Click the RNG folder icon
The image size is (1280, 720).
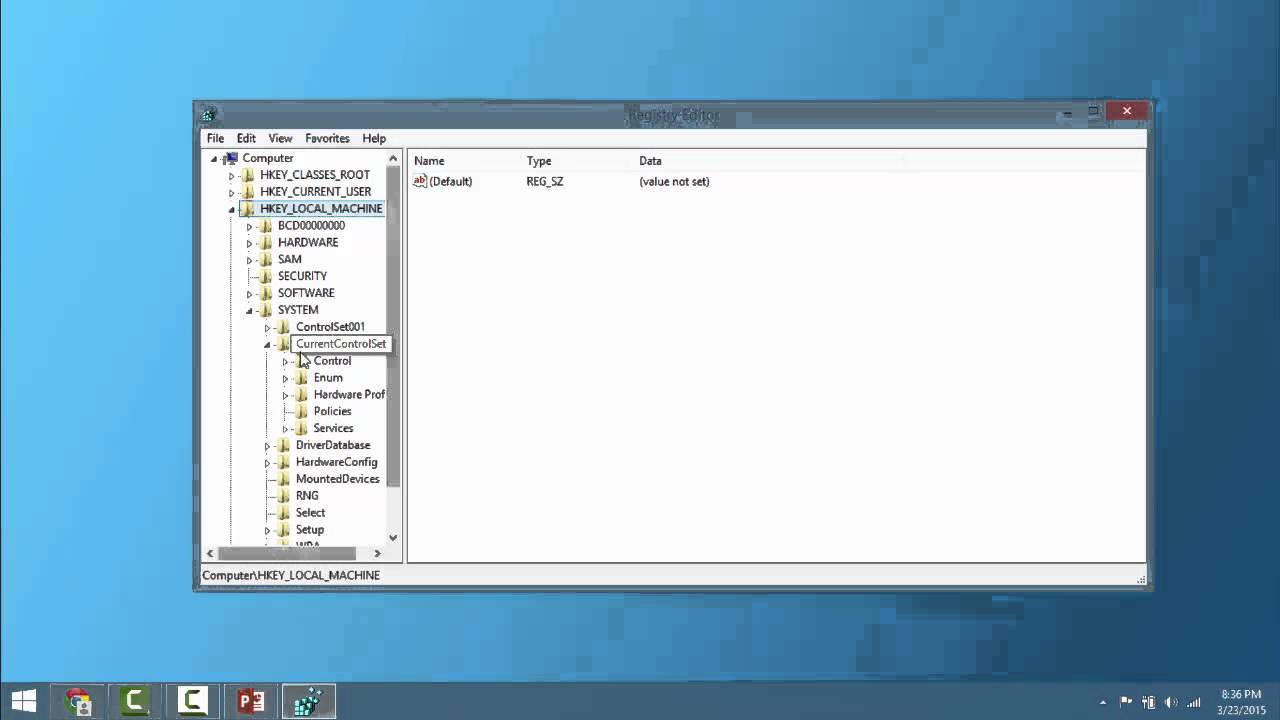[284, 496]
